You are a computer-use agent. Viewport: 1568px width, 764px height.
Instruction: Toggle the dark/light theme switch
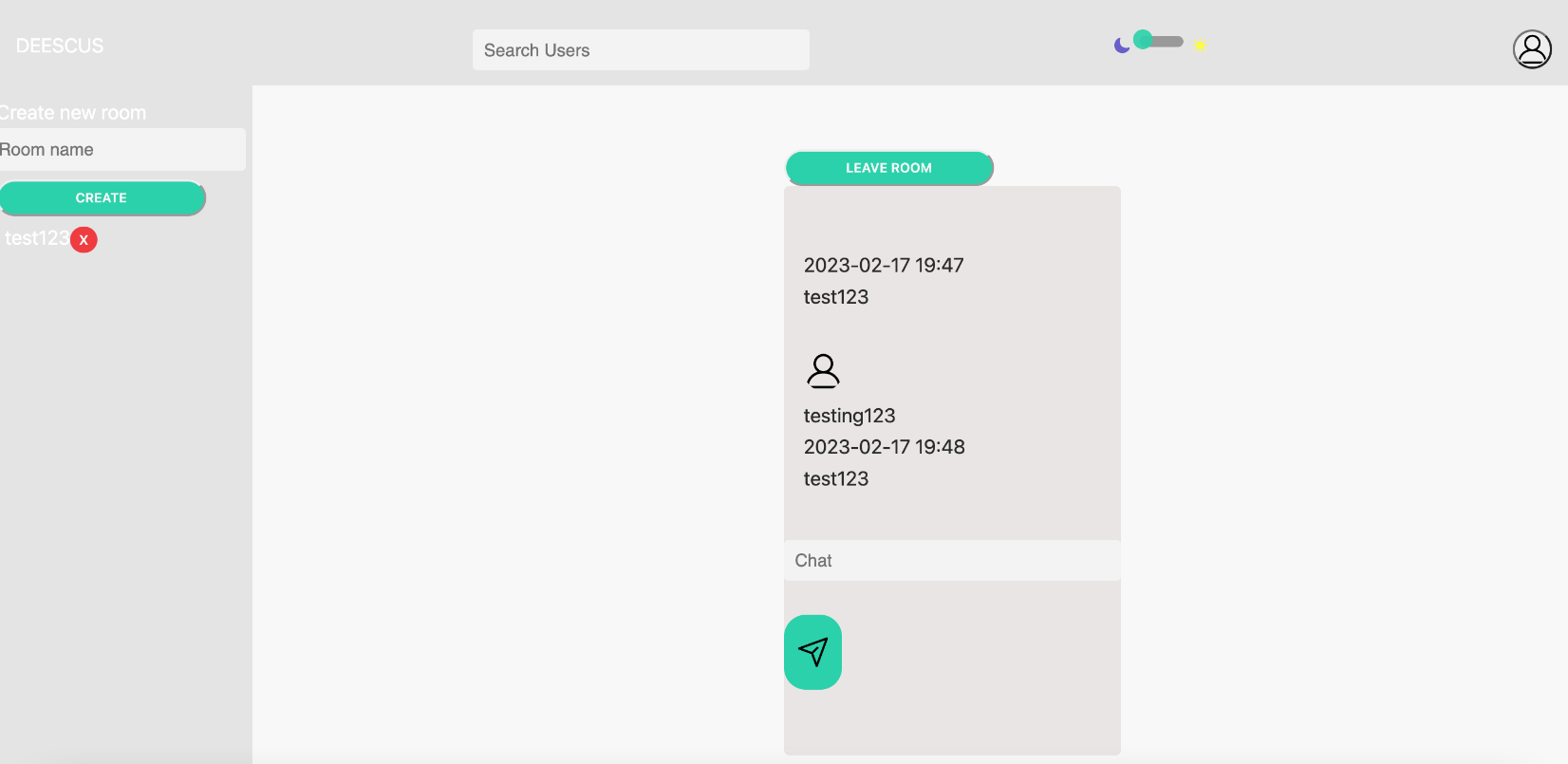click(1159, 41)
